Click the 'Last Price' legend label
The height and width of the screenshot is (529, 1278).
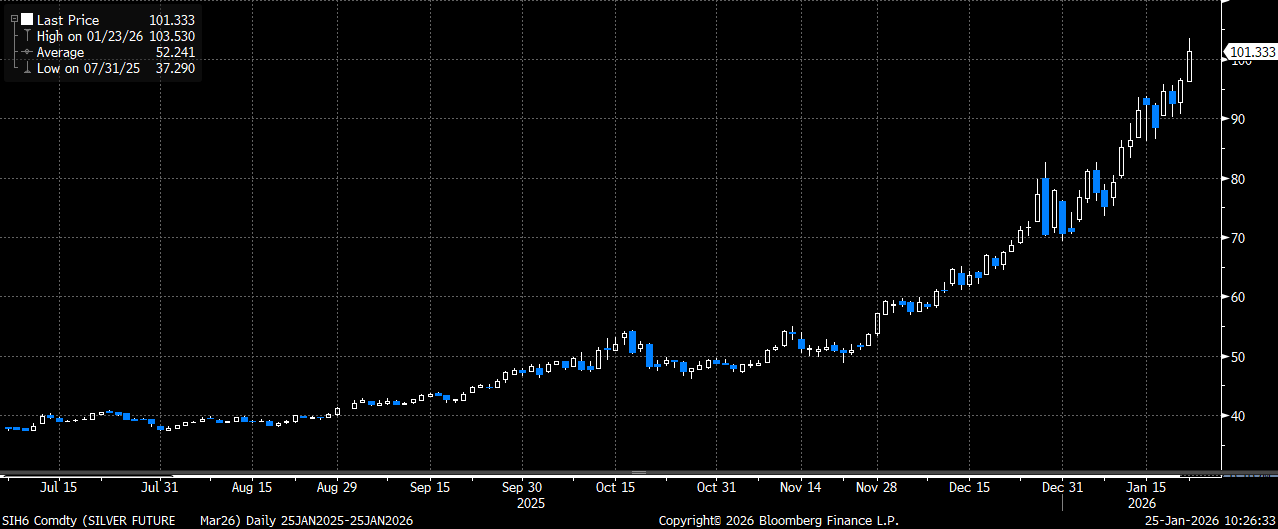pos(68,20)
